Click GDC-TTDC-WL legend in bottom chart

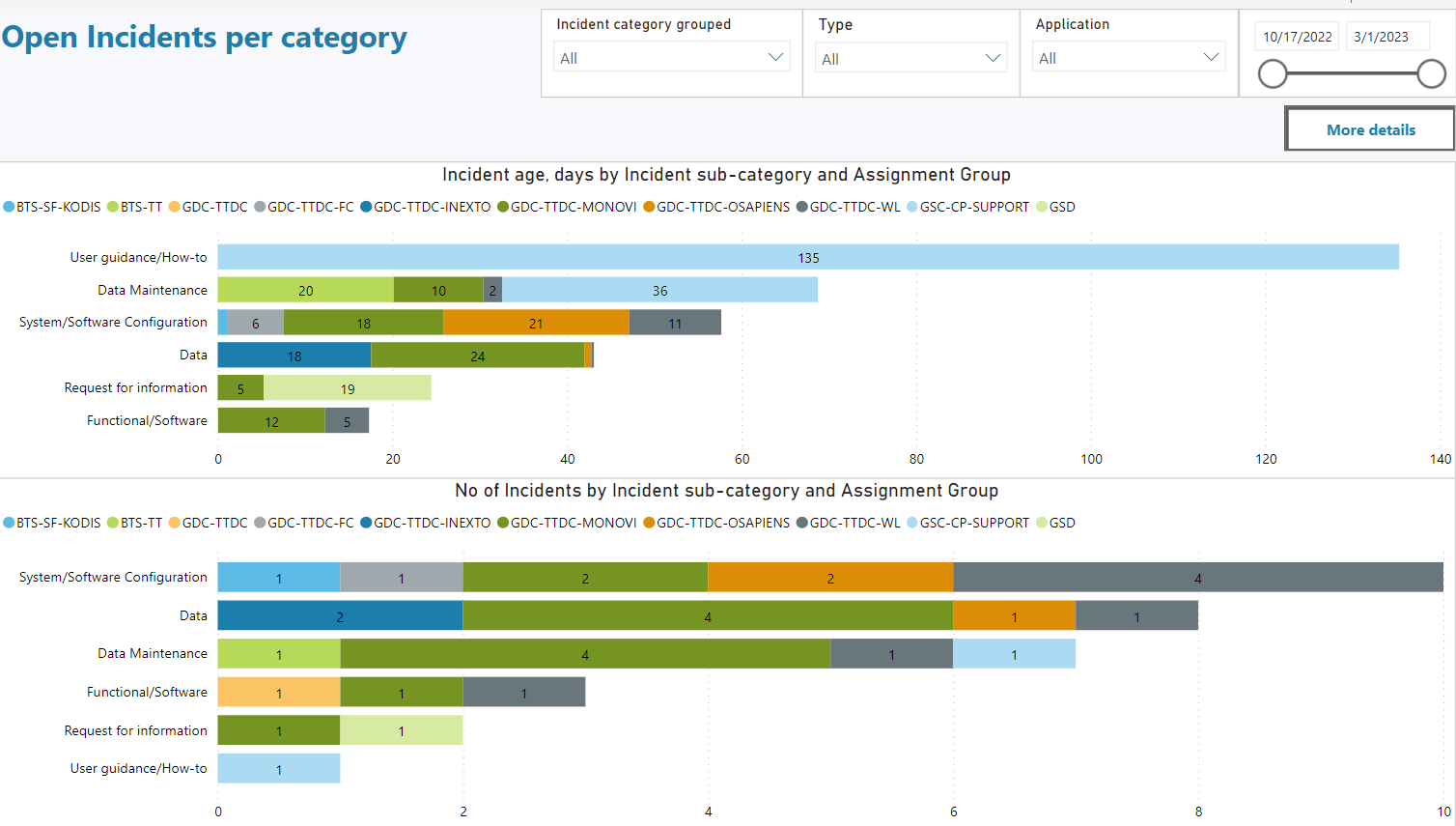point(848,523)
